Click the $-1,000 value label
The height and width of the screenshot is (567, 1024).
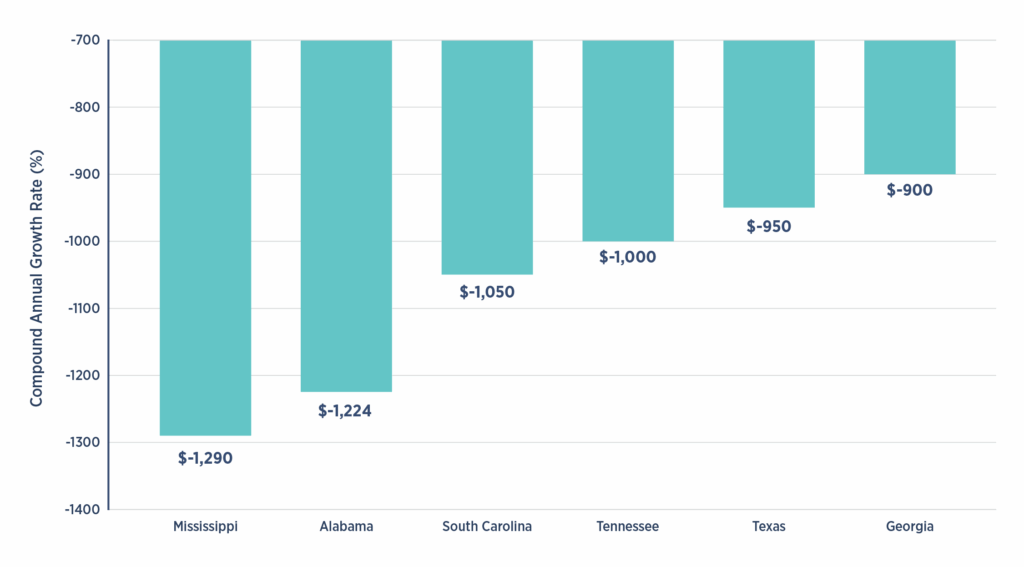pos(628,257)
